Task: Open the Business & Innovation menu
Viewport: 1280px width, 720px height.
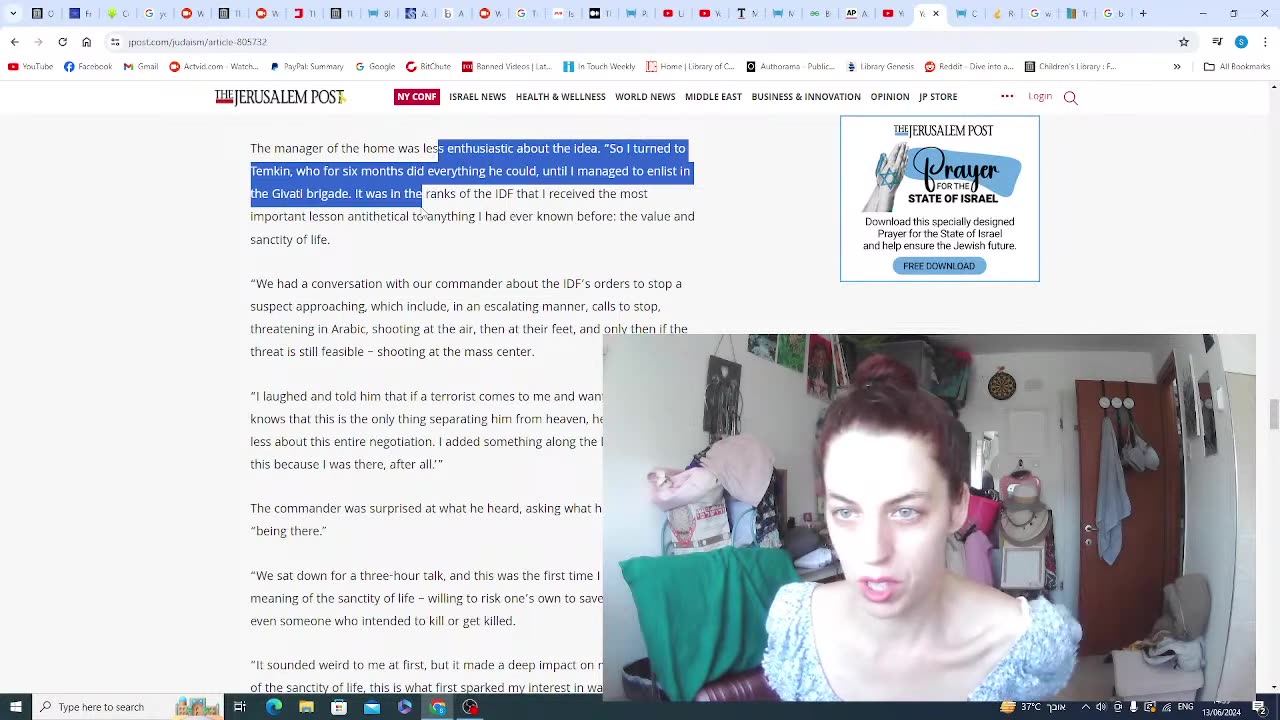Action: [x=805, y=97]
